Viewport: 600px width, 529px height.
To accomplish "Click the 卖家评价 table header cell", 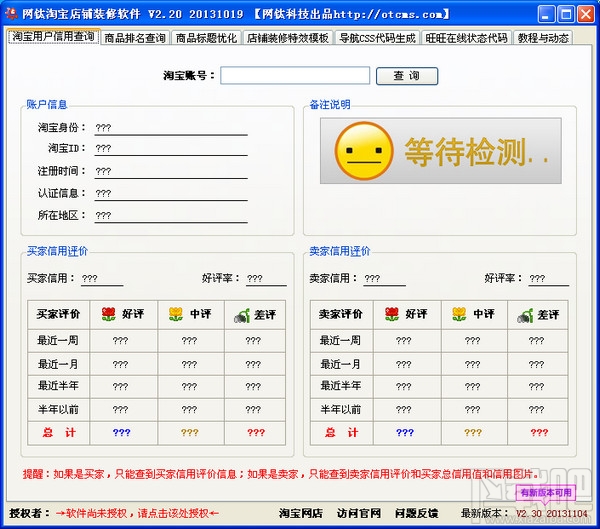I will click(341, 314).
